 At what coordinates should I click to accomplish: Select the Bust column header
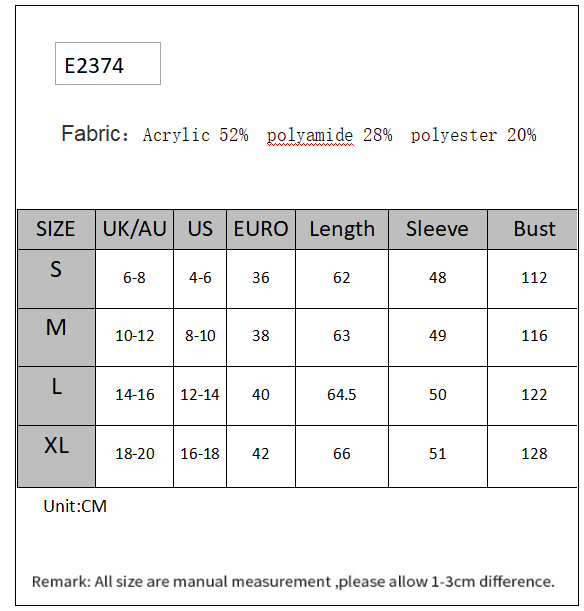533,229
